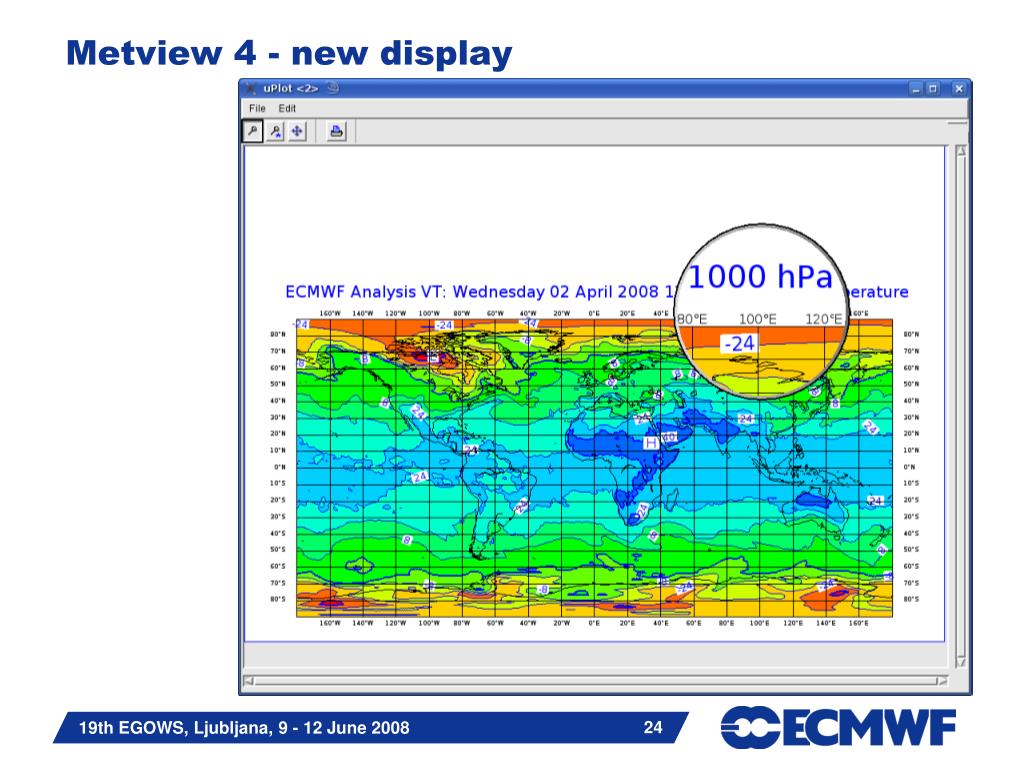Click the horizontal scrollbar left arrow
Screen dimensions: 1024x768
tap(249, 680)
